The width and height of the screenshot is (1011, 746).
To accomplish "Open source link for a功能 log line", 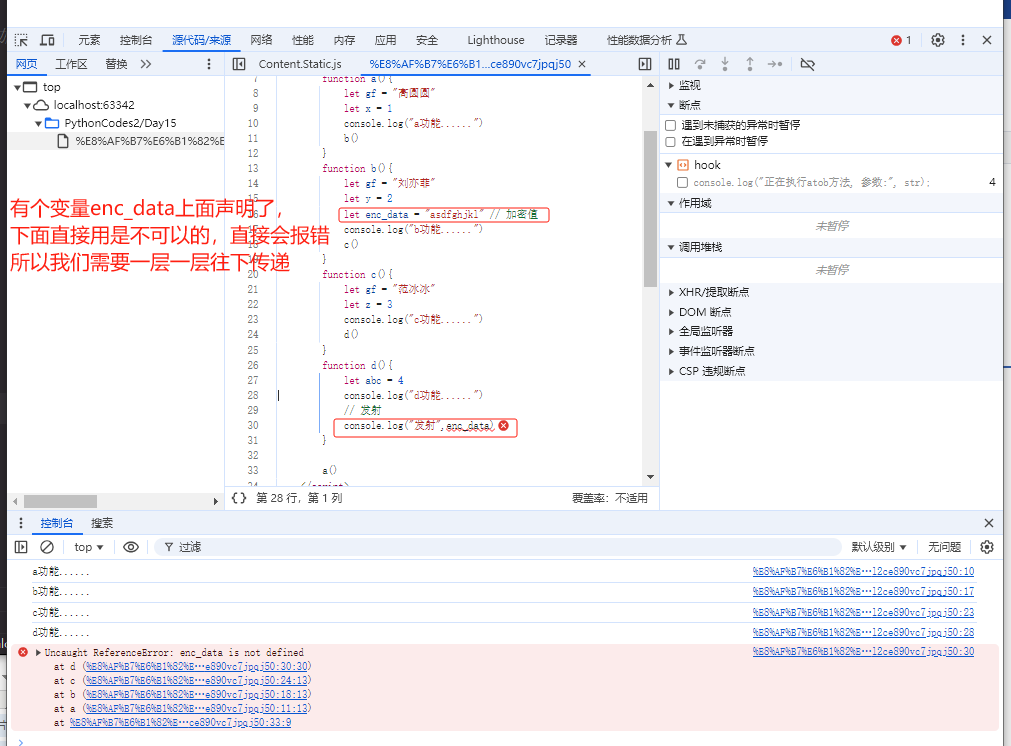I will click(863, 571).
